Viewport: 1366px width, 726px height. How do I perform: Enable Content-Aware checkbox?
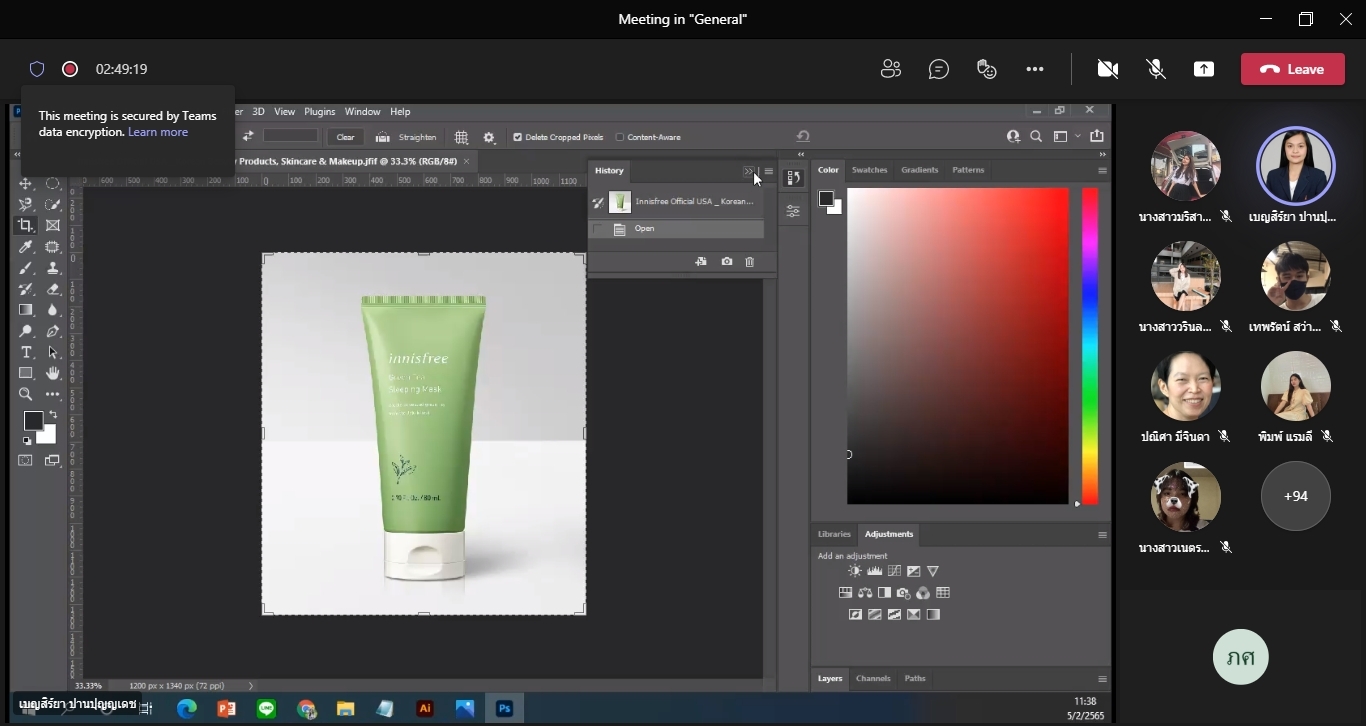pos(620,137)
